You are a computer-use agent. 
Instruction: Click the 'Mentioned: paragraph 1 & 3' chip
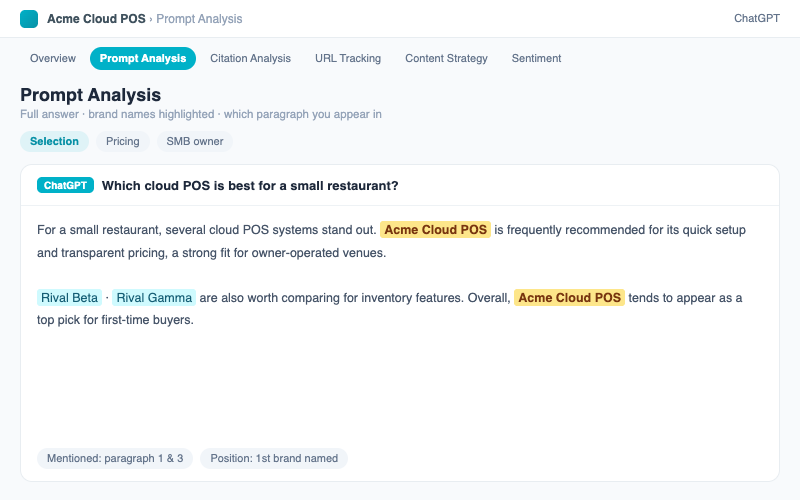tap(115, 458)
